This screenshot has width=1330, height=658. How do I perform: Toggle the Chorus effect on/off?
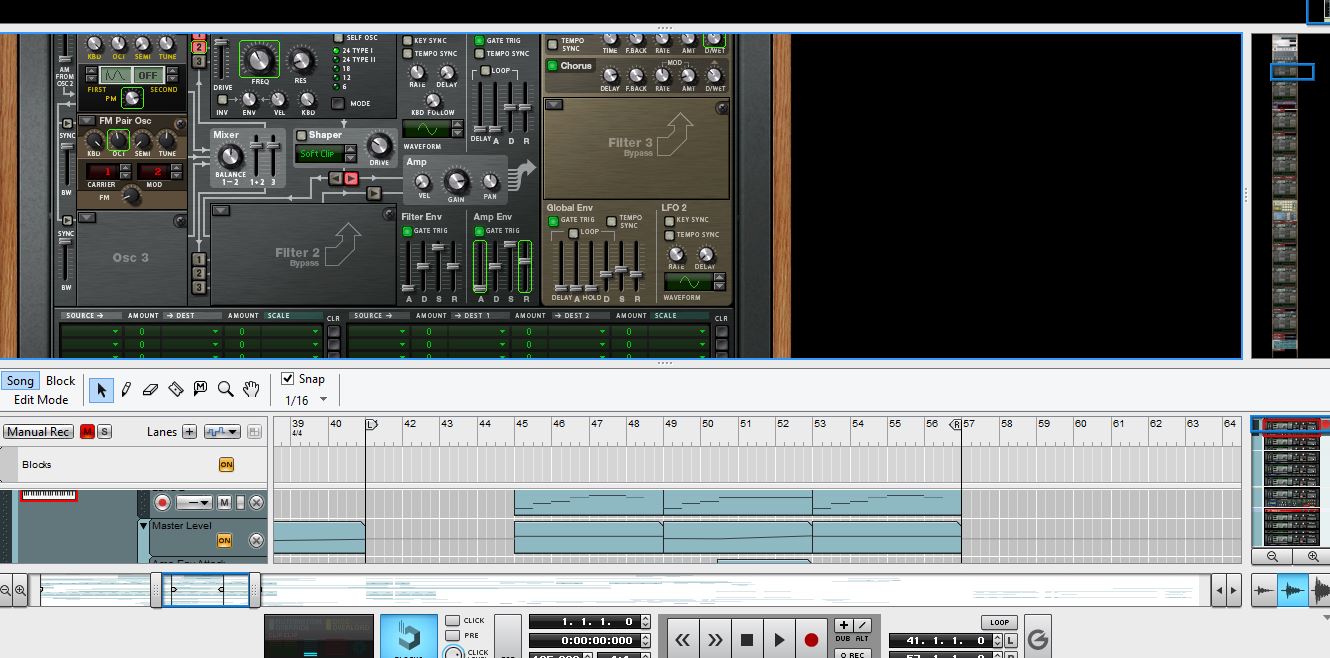point(552,66)
